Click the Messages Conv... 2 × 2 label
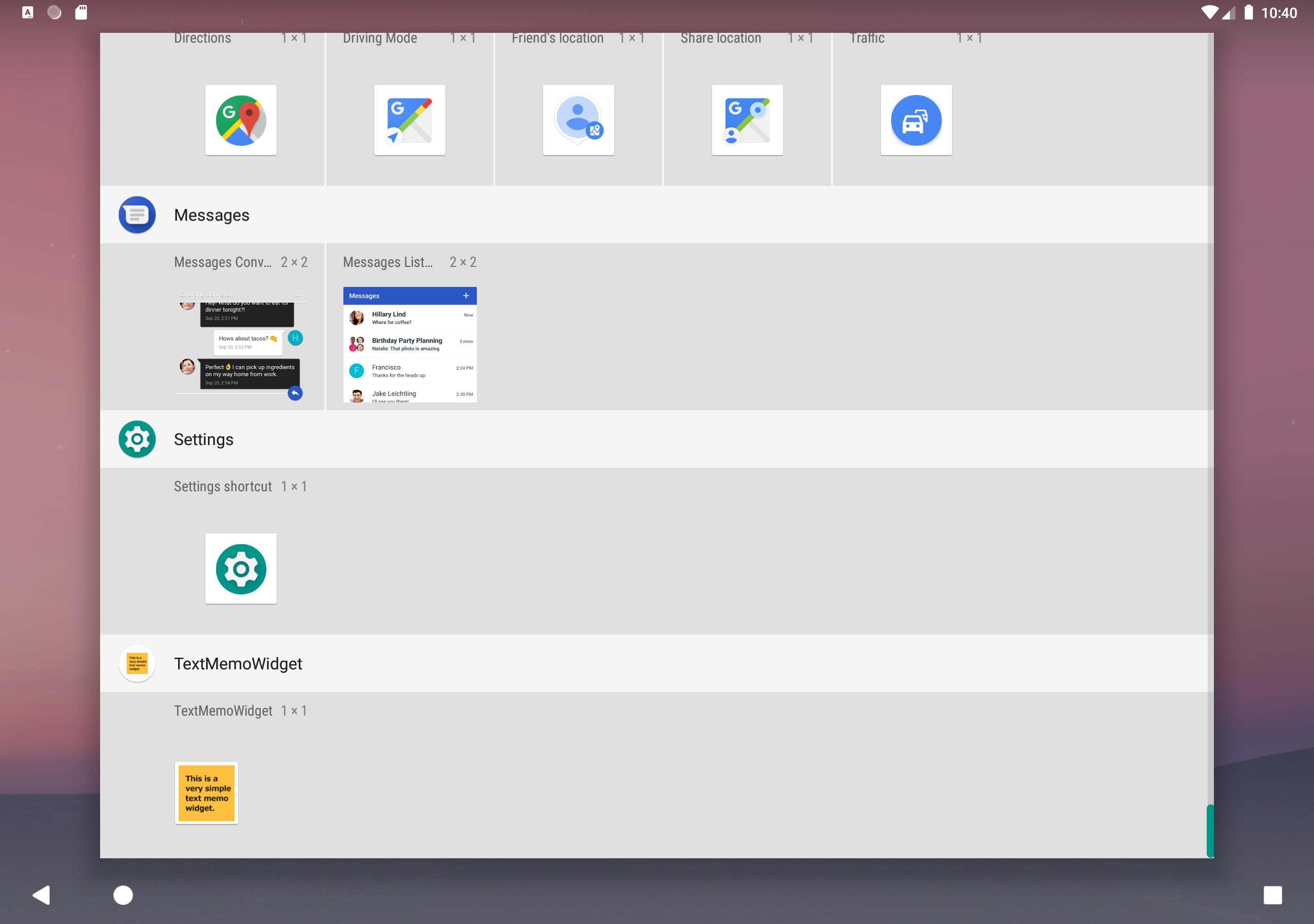Image resolution: width=1314 pixels, height=924 pixels. click(x=241, y=262)
